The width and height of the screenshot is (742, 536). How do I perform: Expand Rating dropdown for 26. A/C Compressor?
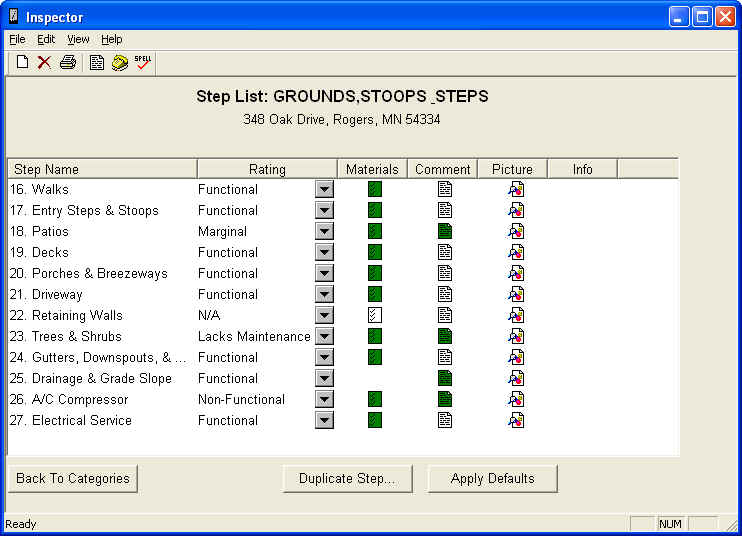coord(324,399)
